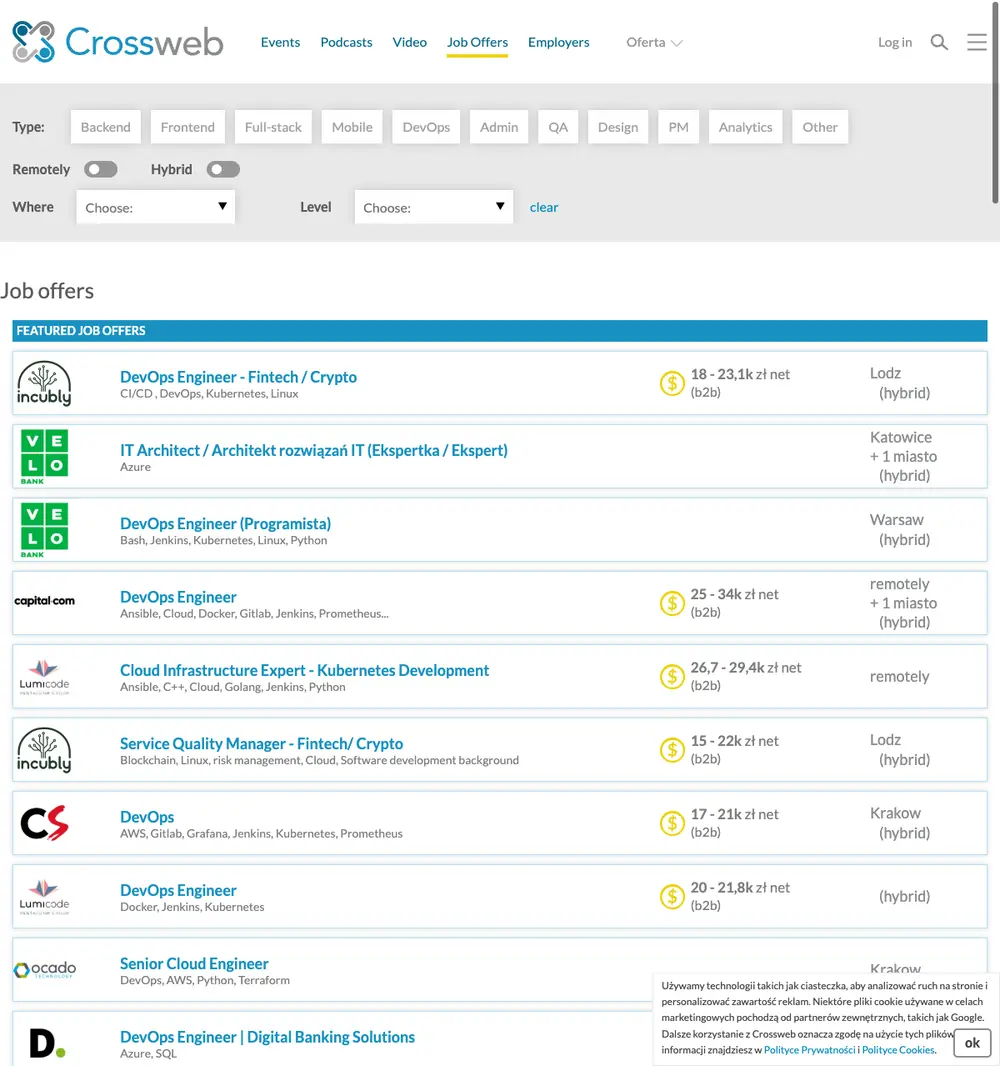Select the Admin type filter
Viewport: 1000px width, 1066px height.
pyautogui.click(x=499, y=127)
